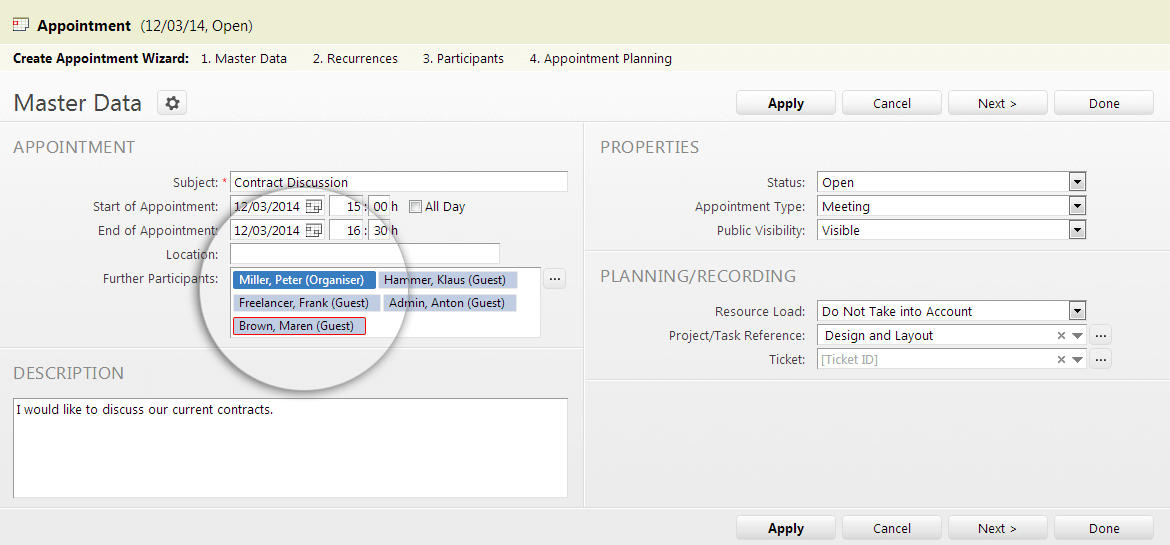
Task: Go to wizard step 3. Participants
Action: coord(463,58)
